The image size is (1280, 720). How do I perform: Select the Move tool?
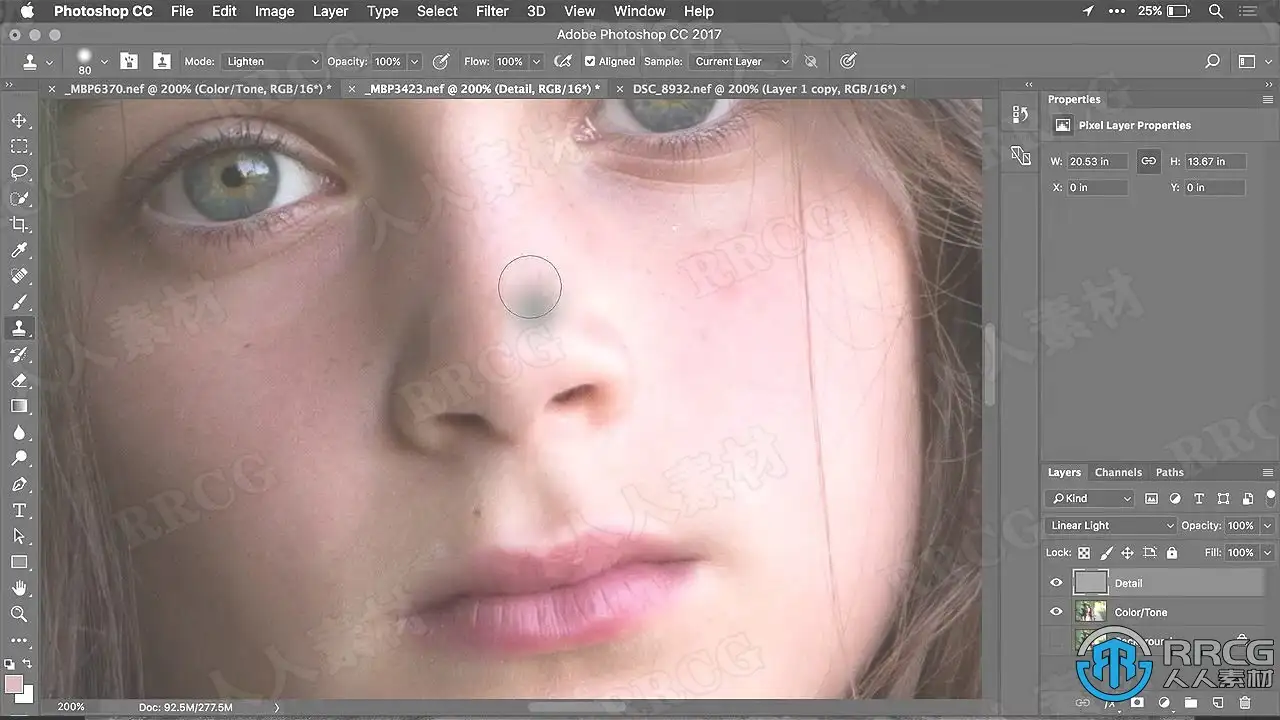pos(19,121)
